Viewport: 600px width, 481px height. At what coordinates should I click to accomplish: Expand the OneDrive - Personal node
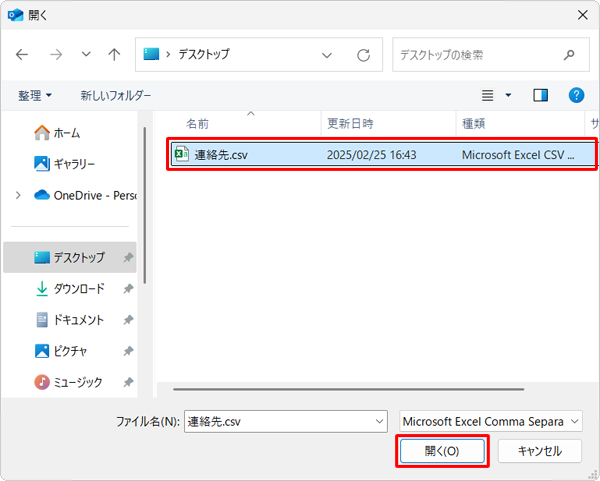tap(18, 196)
